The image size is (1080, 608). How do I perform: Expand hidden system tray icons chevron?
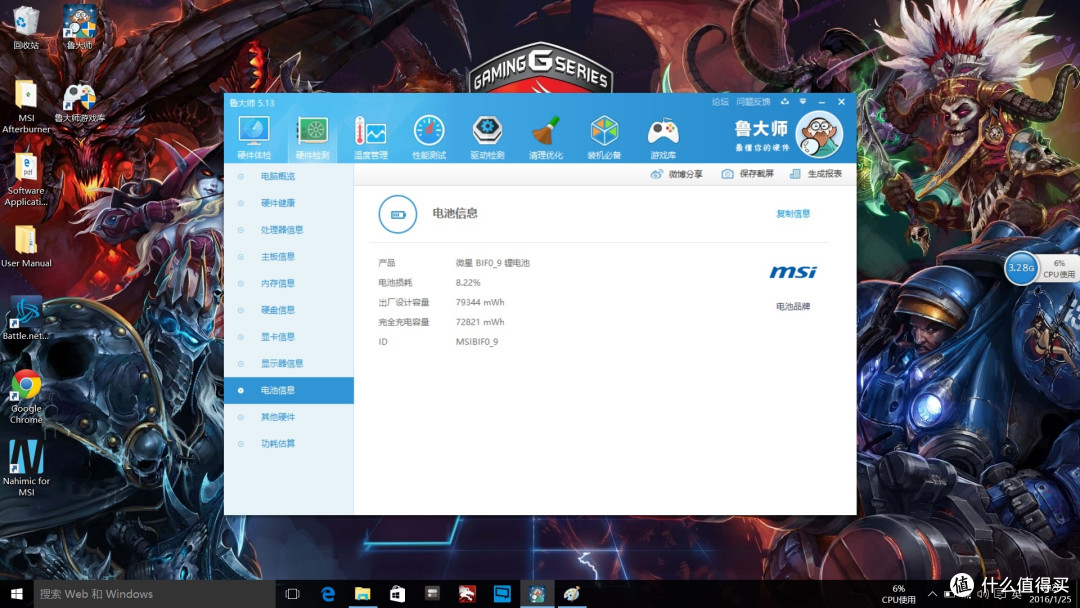932,594
